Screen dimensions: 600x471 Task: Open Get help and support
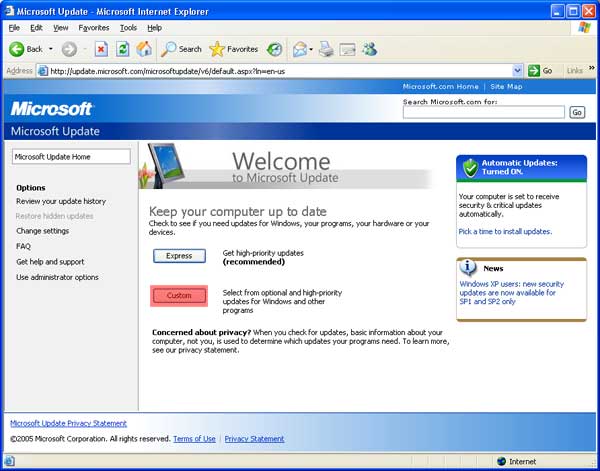click(x=50, y=262)
